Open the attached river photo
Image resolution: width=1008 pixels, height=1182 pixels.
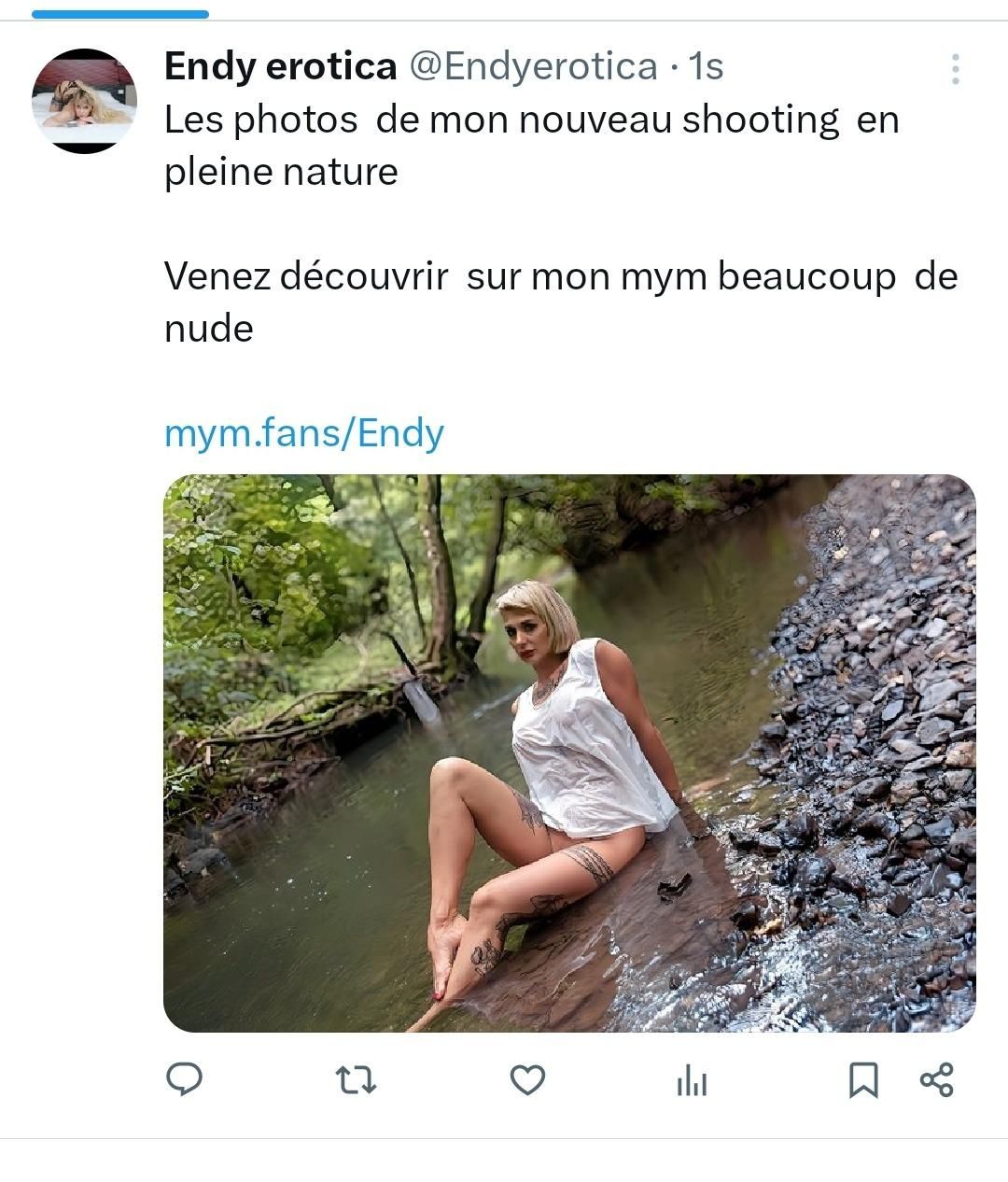pyautogui.click(x=569, y=753)
